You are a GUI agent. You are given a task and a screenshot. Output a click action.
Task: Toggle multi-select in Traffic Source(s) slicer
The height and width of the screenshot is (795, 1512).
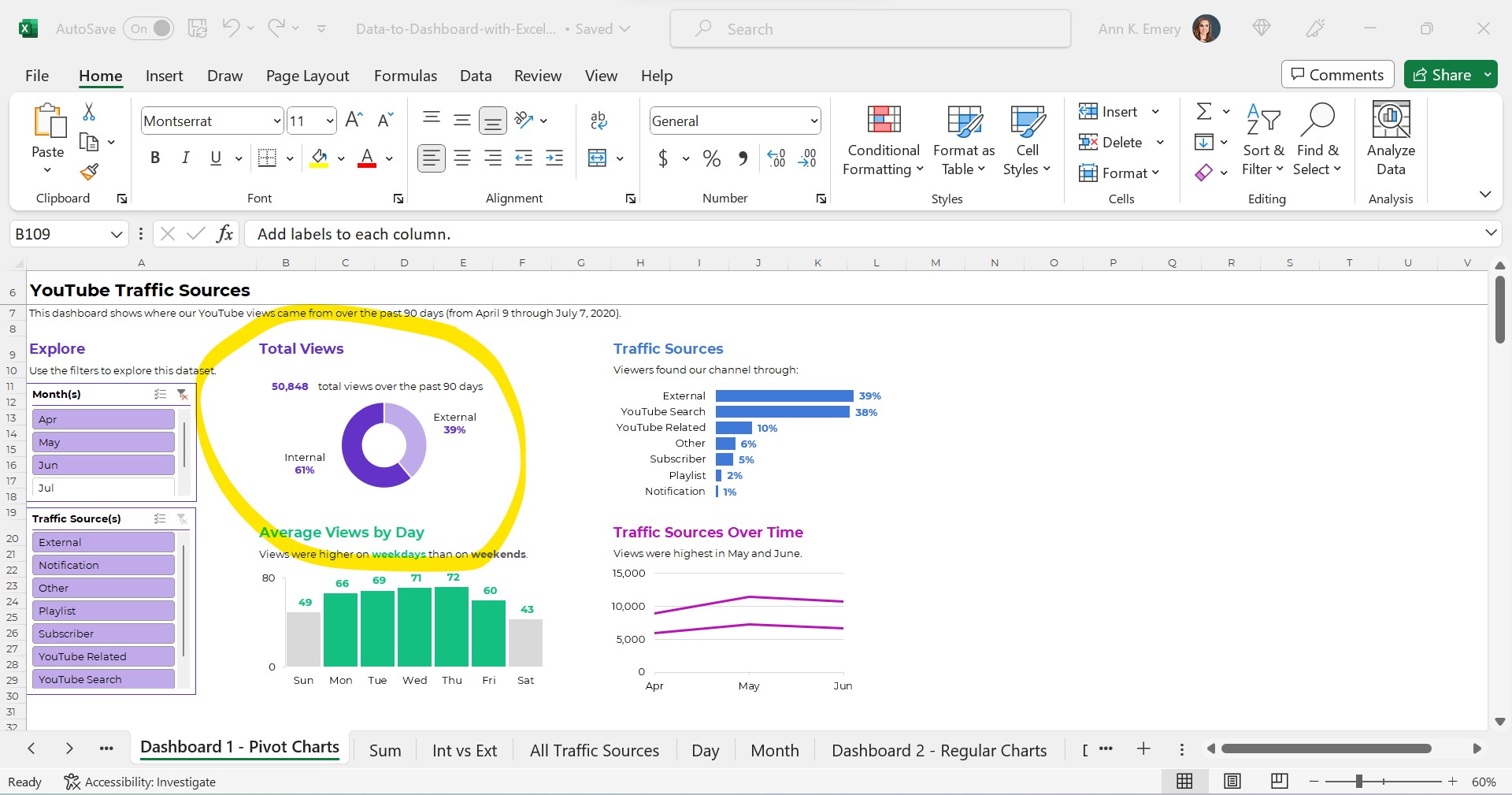(x=160, y=518)
